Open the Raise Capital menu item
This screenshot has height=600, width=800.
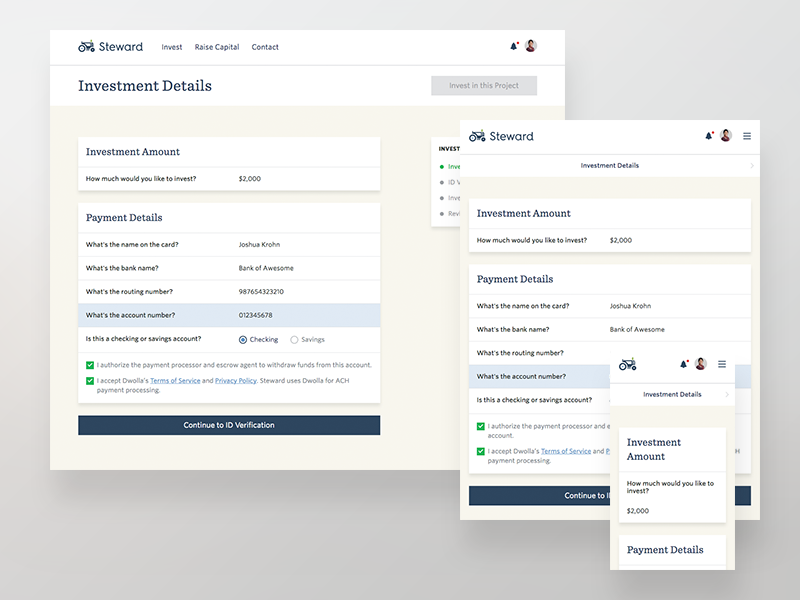pyautogui.click(x=217, y=47)
